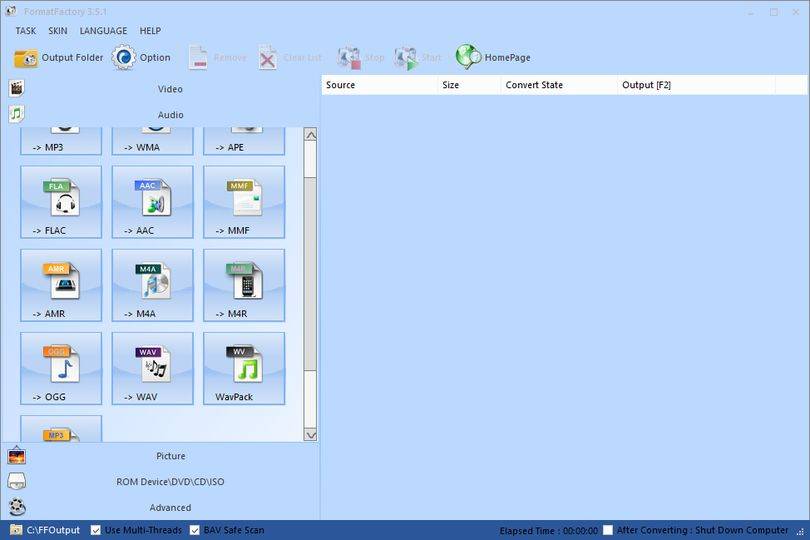Click the Elapsed Time 00:00:00 text
Screen dimensions: 810x540
549,531
